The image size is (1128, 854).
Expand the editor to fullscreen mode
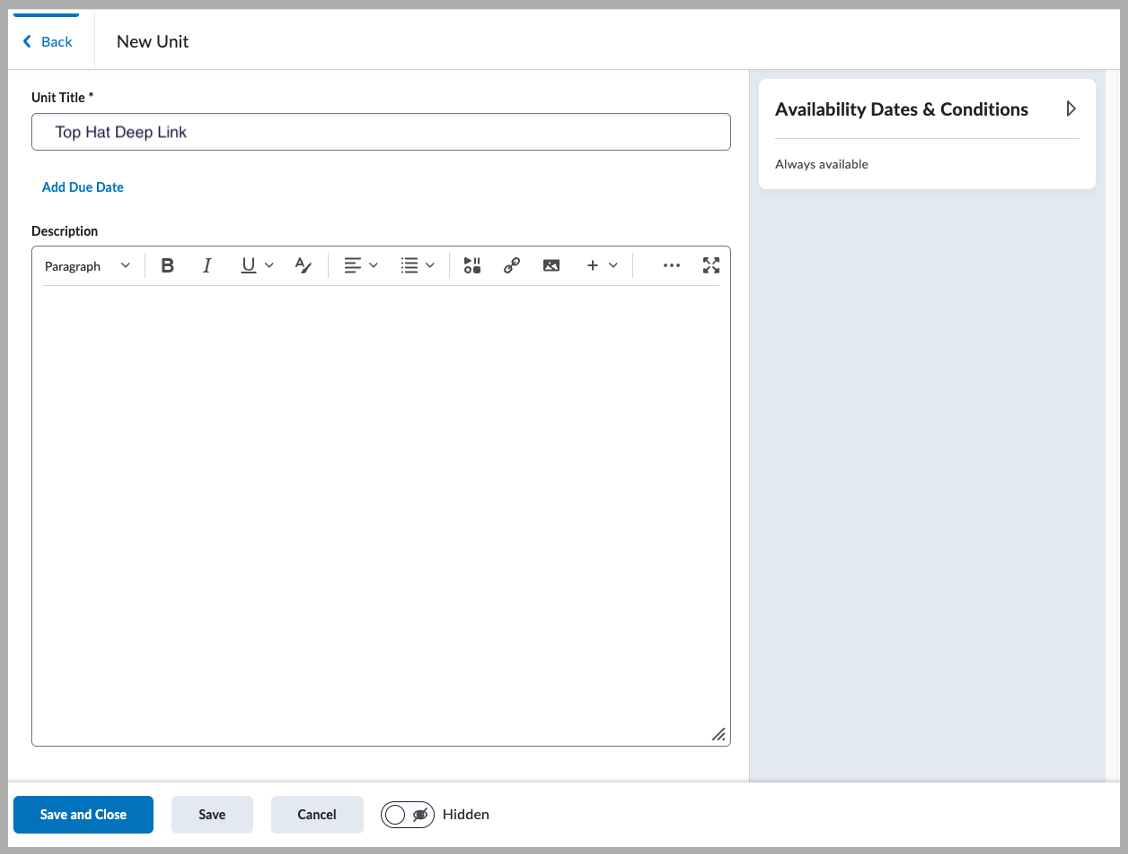point(711,265)
